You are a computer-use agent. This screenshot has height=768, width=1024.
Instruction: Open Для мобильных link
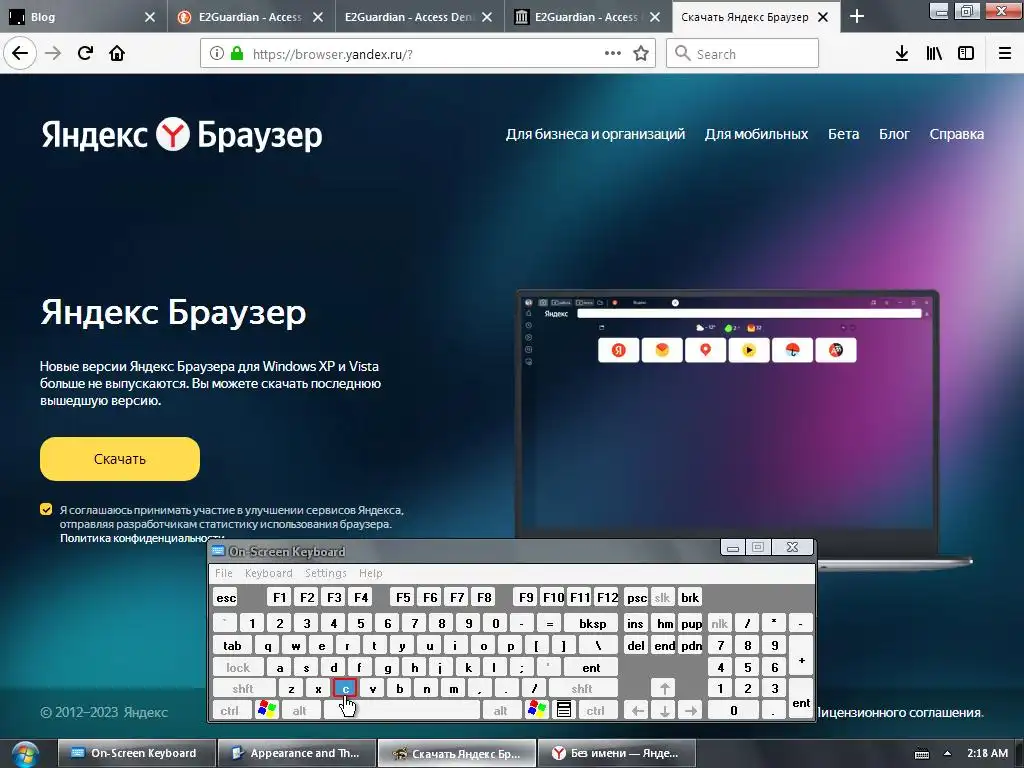click(x=756, y=134)
